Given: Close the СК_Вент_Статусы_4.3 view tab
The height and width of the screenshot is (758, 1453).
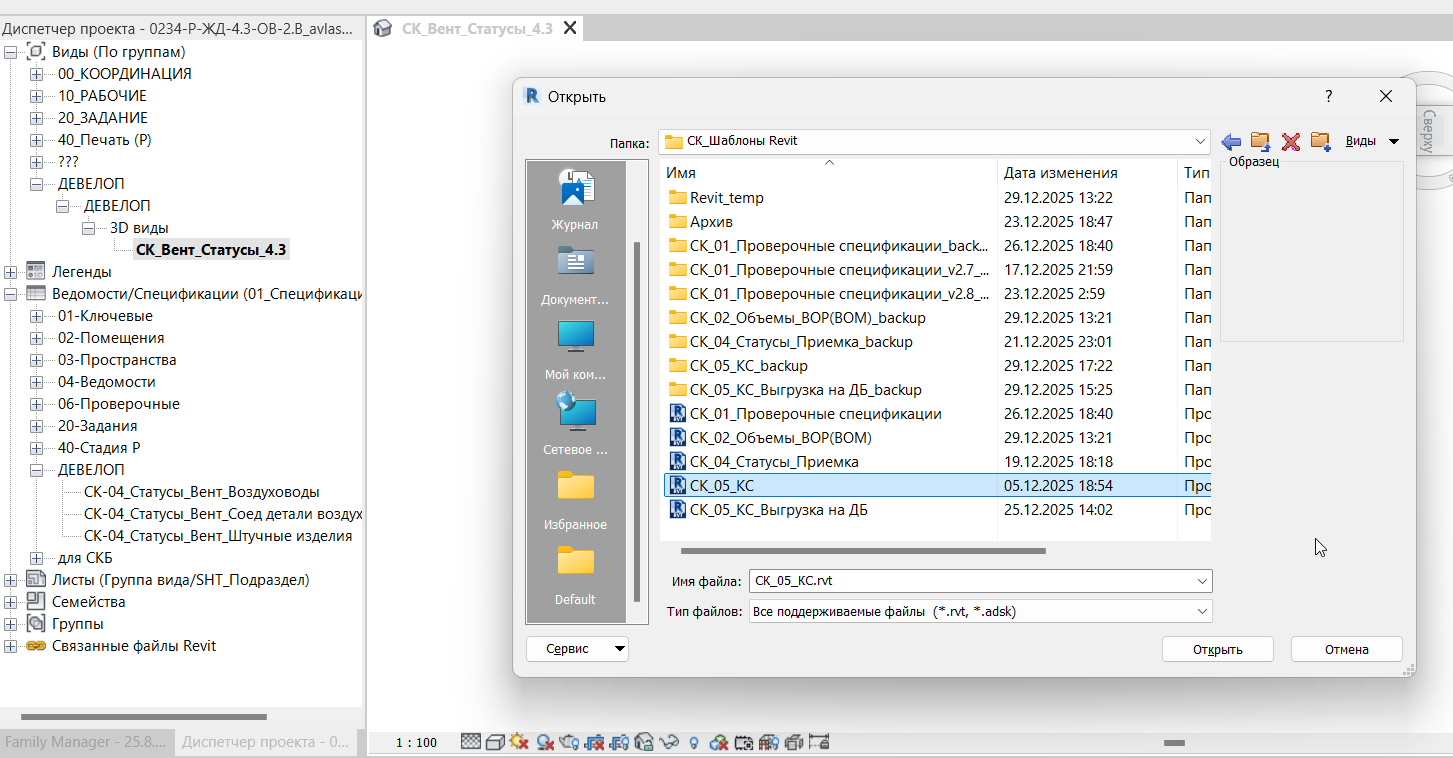Looking at the screenshot, I should (x=570, y=28).
